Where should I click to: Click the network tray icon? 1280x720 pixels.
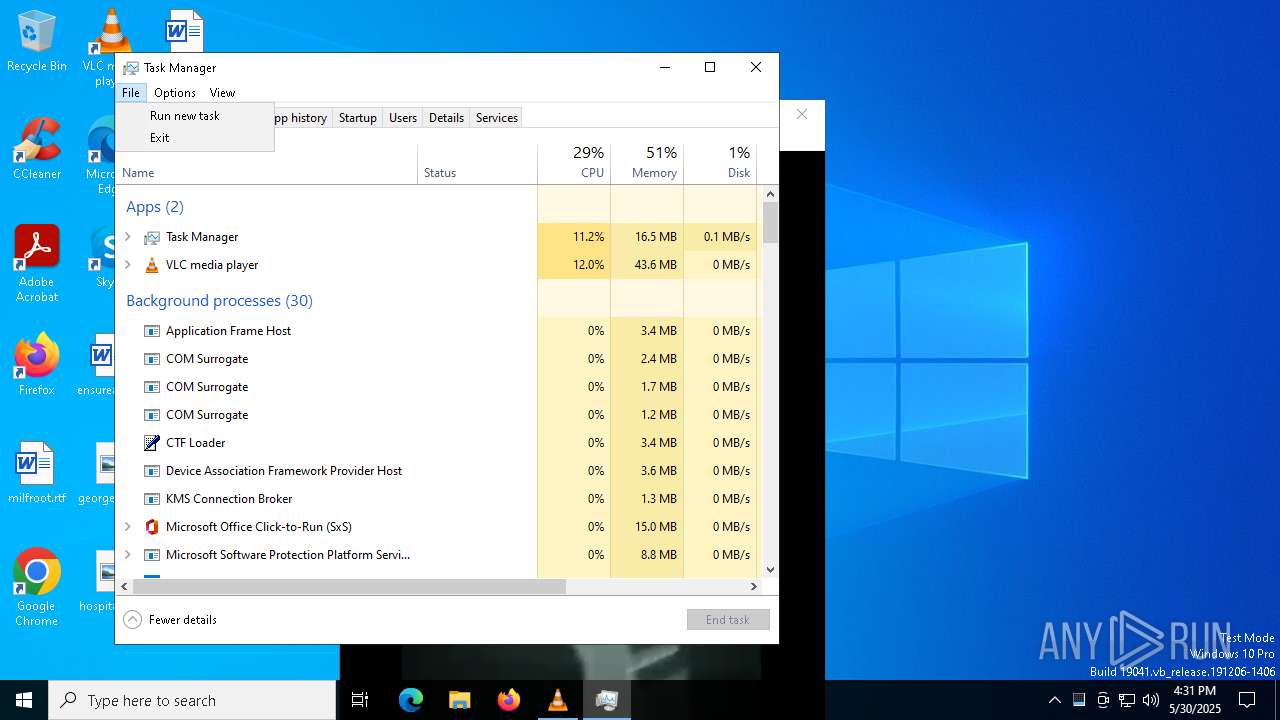pyautogui.click(x=1127, y=700)
